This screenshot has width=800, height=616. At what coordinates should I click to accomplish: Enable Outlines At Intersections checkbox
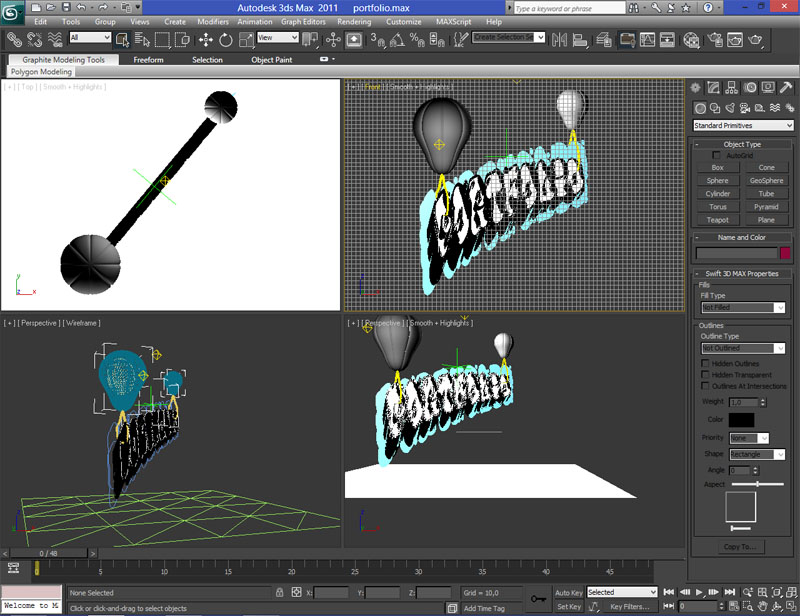pos(706,386)
